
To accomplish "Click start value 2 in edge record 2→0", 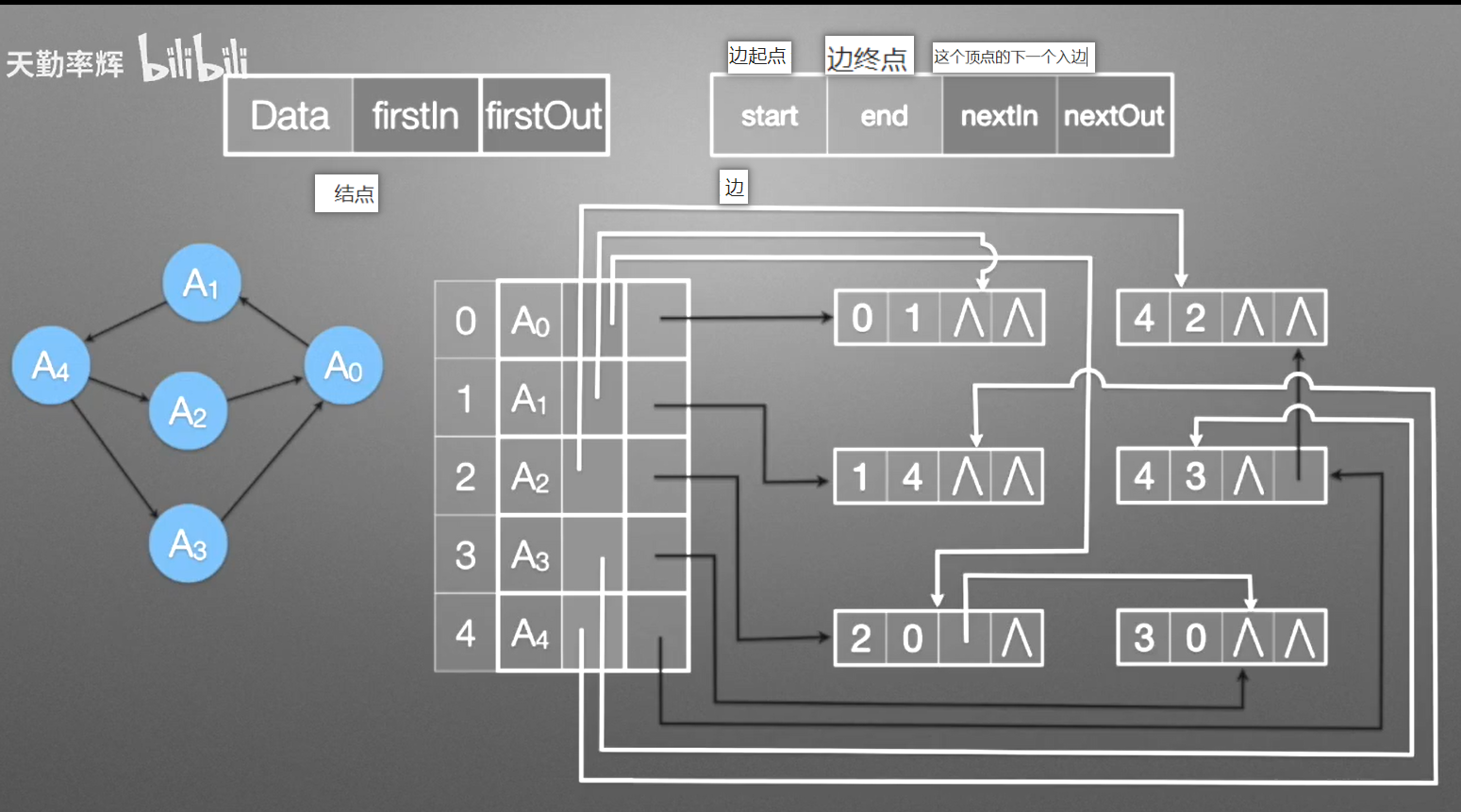I will tap(861, 638).
